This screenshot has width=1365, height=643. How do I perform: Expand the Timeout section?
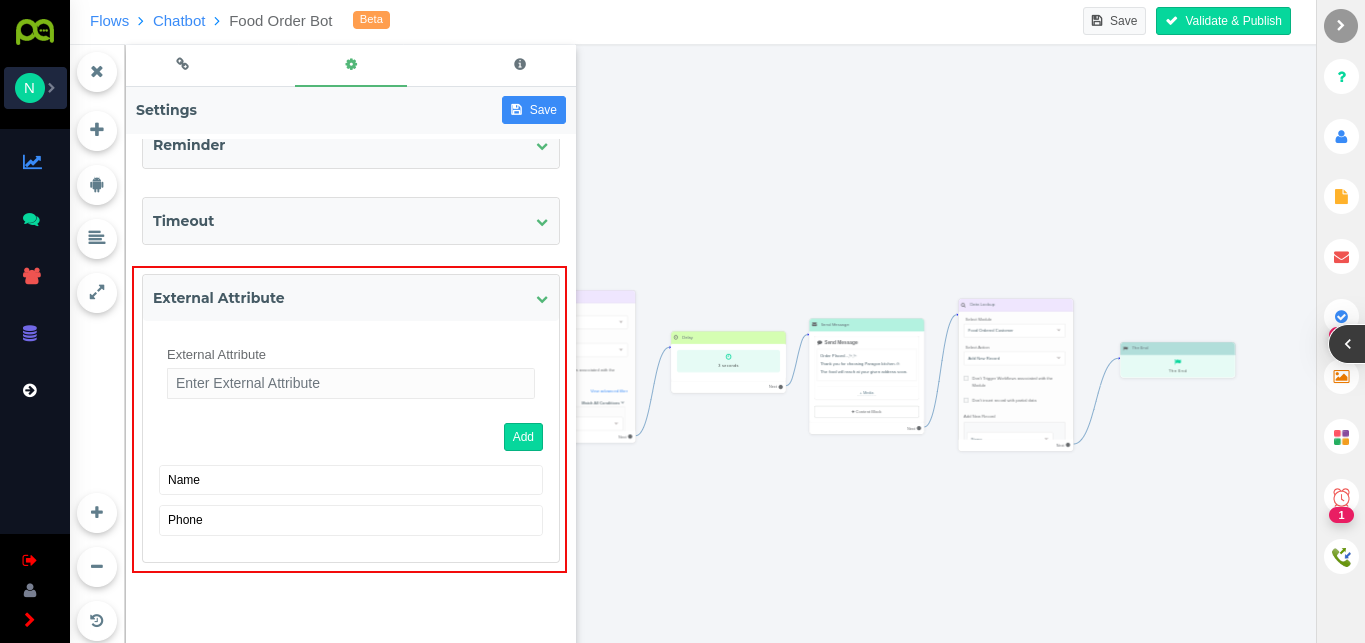click(x=541, y=221)
